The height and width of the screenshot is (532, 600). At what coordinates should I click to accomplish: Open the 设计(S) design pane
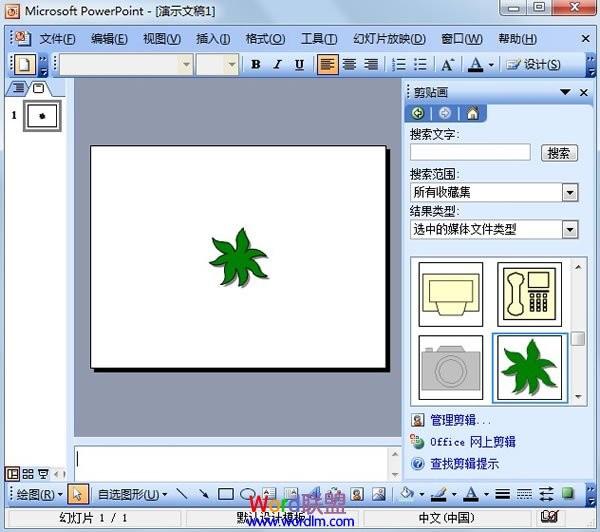(533, 64)
